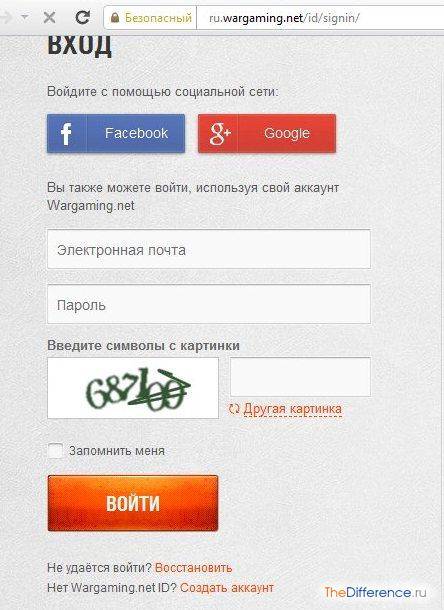Open the Создать аккаунт link
Screen dimensions: 444x610
click(x=227, y=587)
